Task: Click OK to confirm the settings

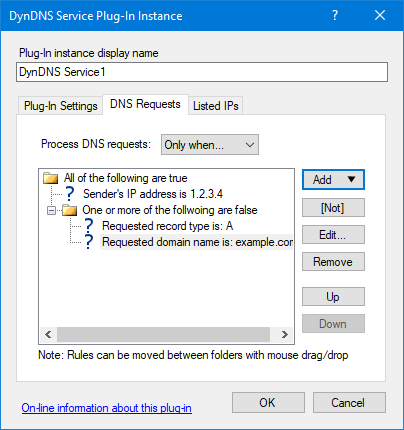Action: tap(268, 403)
